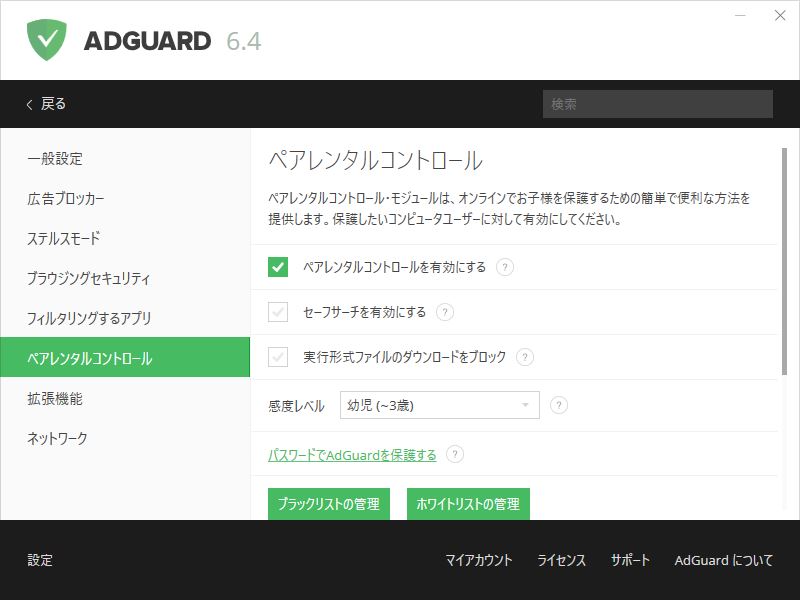800x600 pixels.
Task: Click 設定 in the footer
Action: [40, 560]
